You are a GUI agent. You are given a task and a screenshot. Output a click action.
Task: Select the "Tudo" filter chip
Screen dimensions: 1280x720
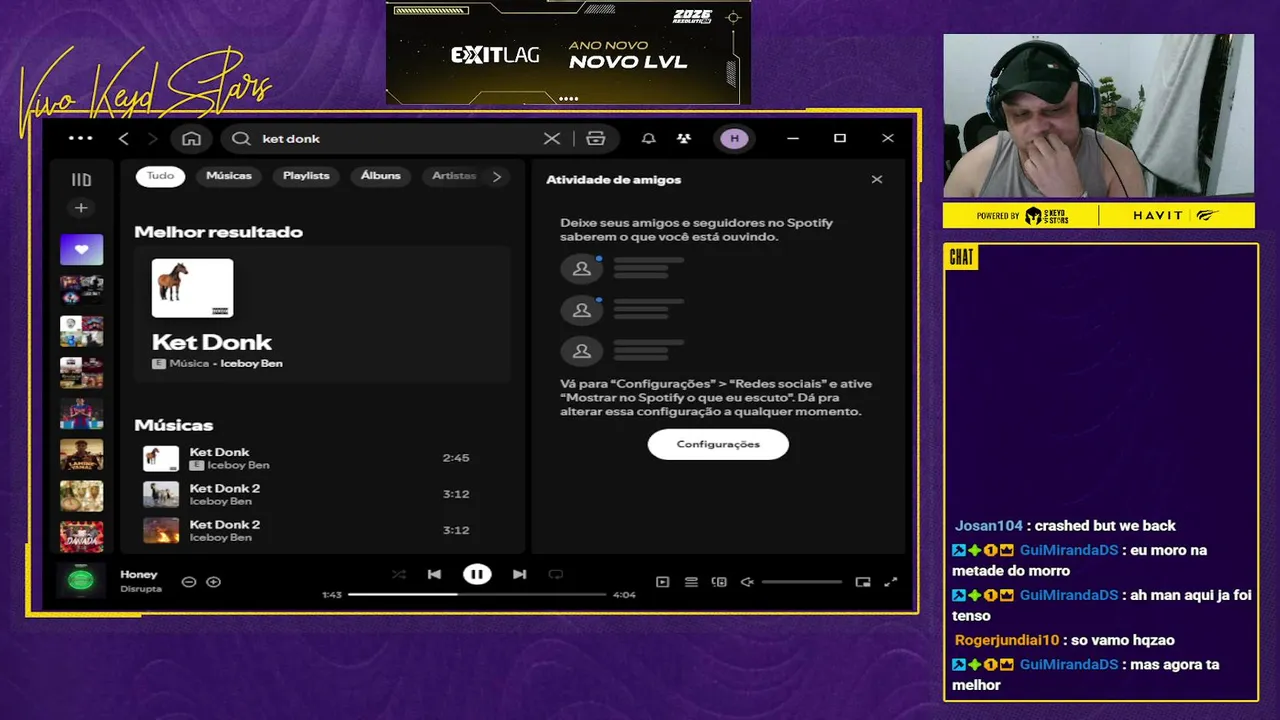160,176
